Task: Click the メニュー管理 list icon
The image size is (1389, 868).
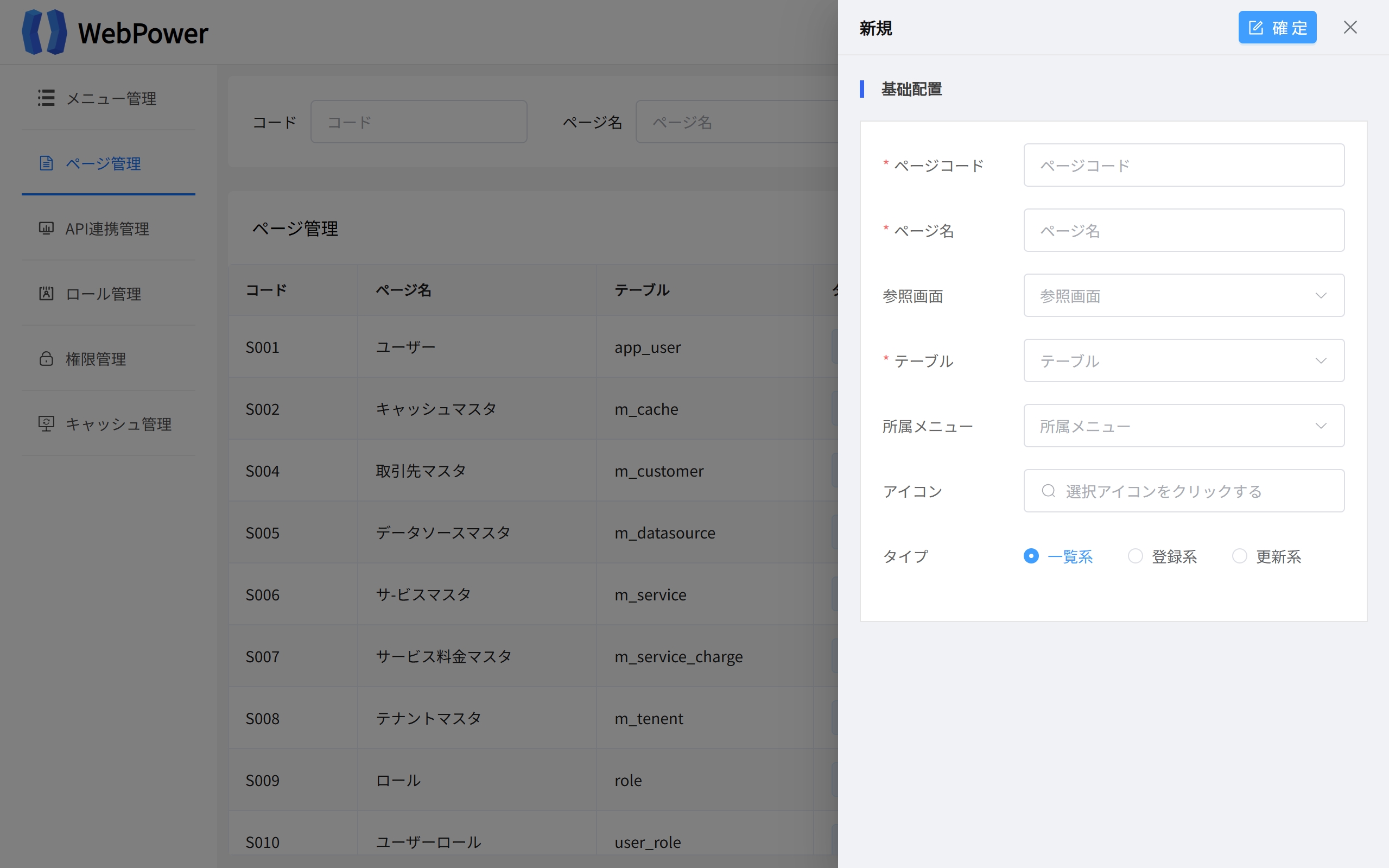Action: pos(47,98)
